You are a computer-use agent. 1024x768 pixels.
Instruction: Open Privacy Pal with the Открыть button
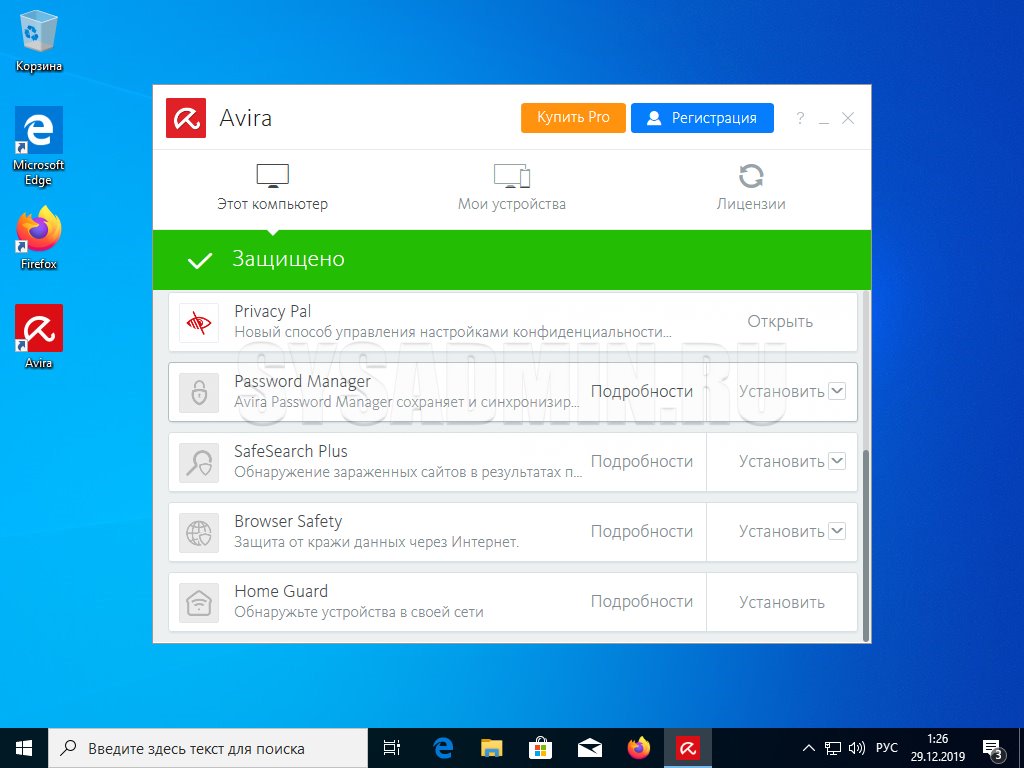click(x=780, y=322)
